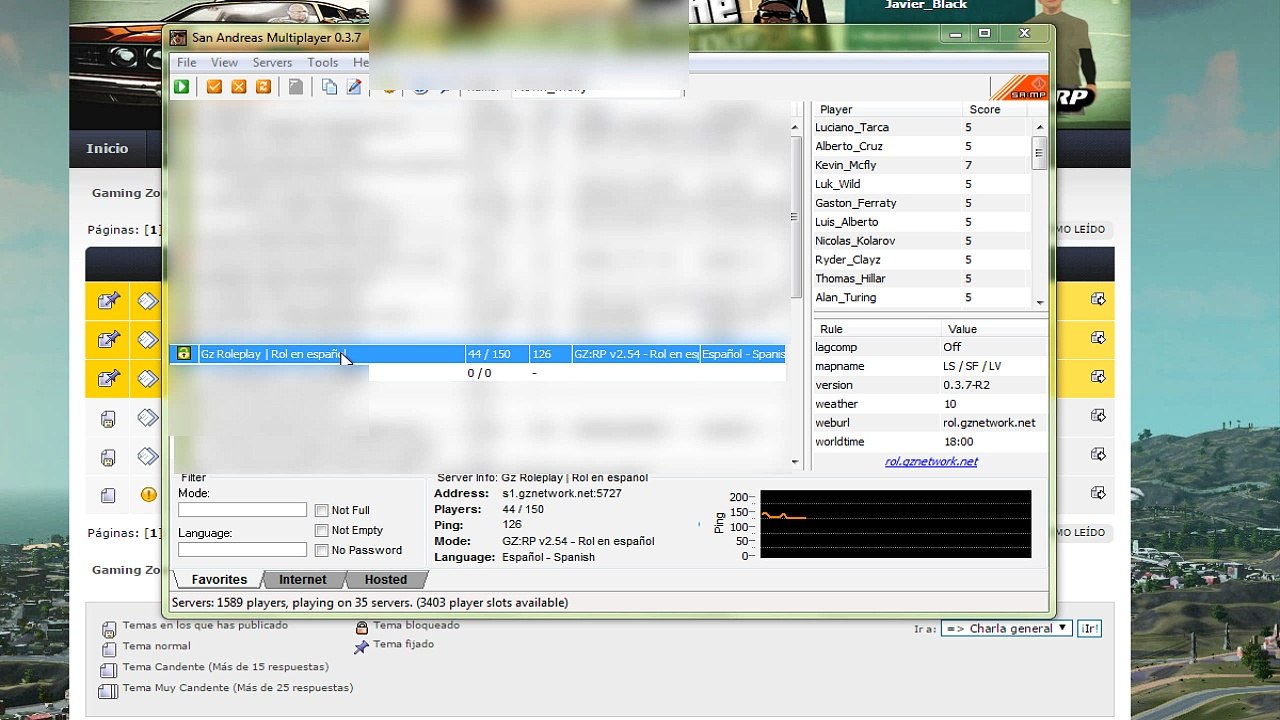This screenshot has width=1280, height=720.
Task: Click the pencil server properties icon
Action: (354, 87)
